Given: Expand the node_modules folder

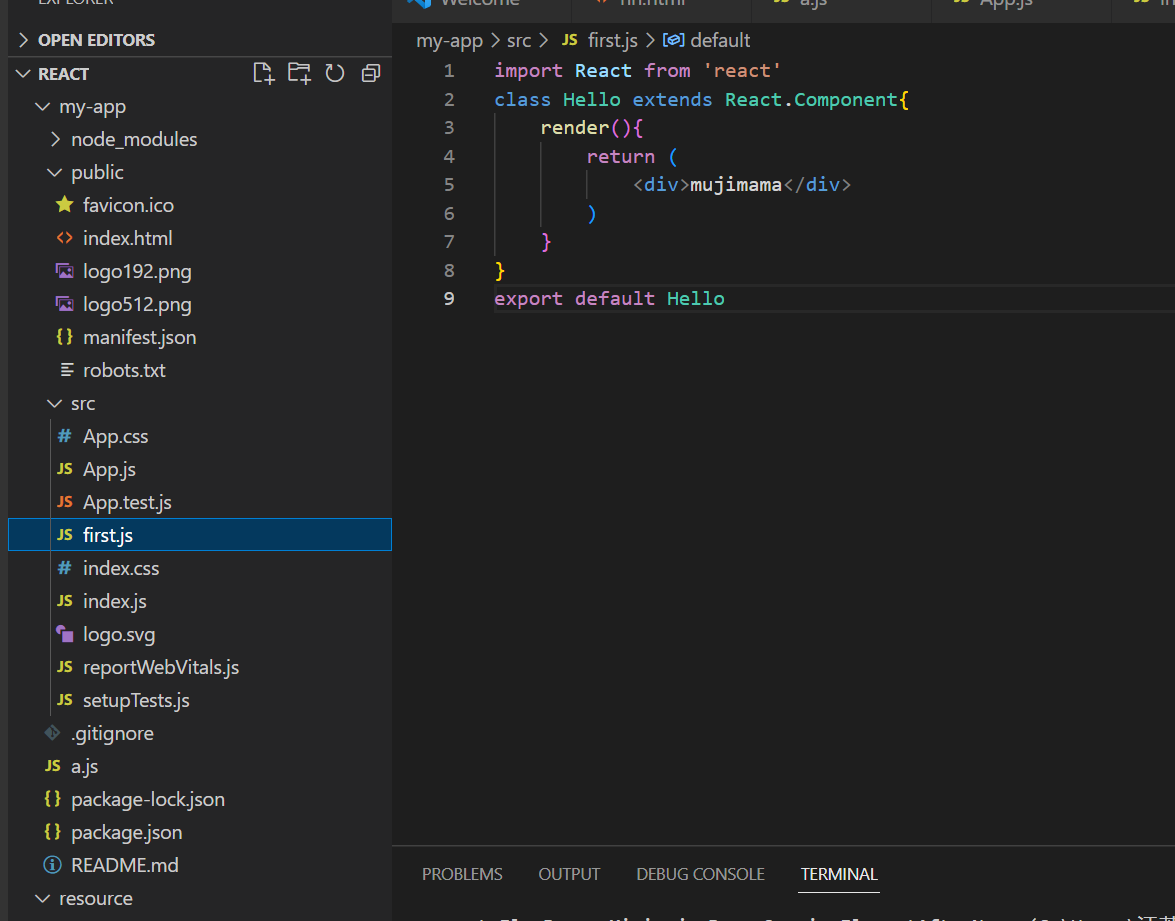Looking at the screenshot, I should (x=133, y=139).
